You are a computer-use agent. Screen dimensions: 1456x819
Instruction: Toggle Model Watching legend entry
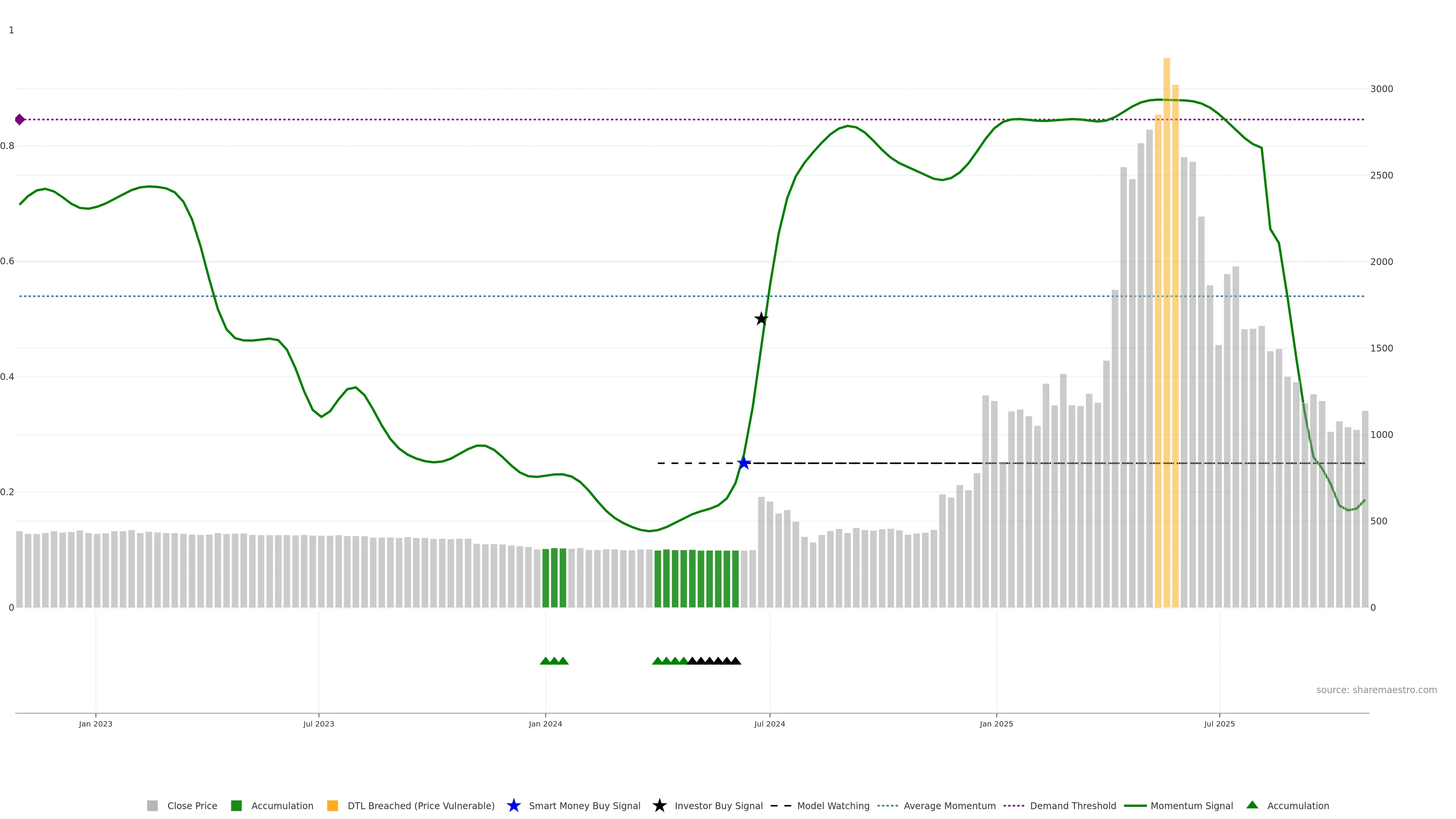[x=833, y=805]
